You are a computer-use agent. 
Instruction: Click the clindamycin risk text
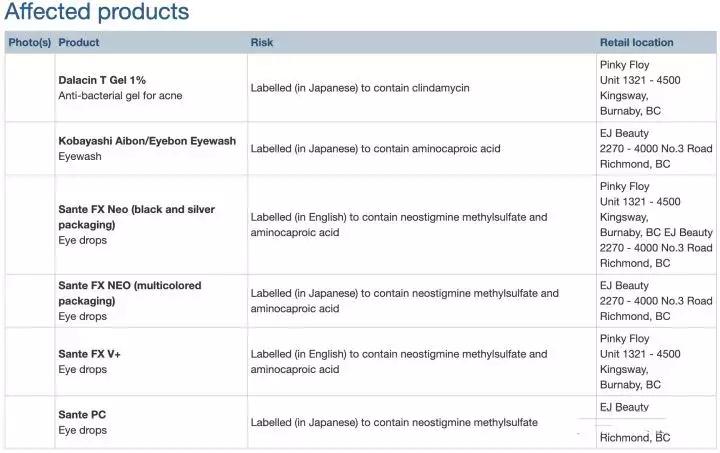tap(360, 88)
